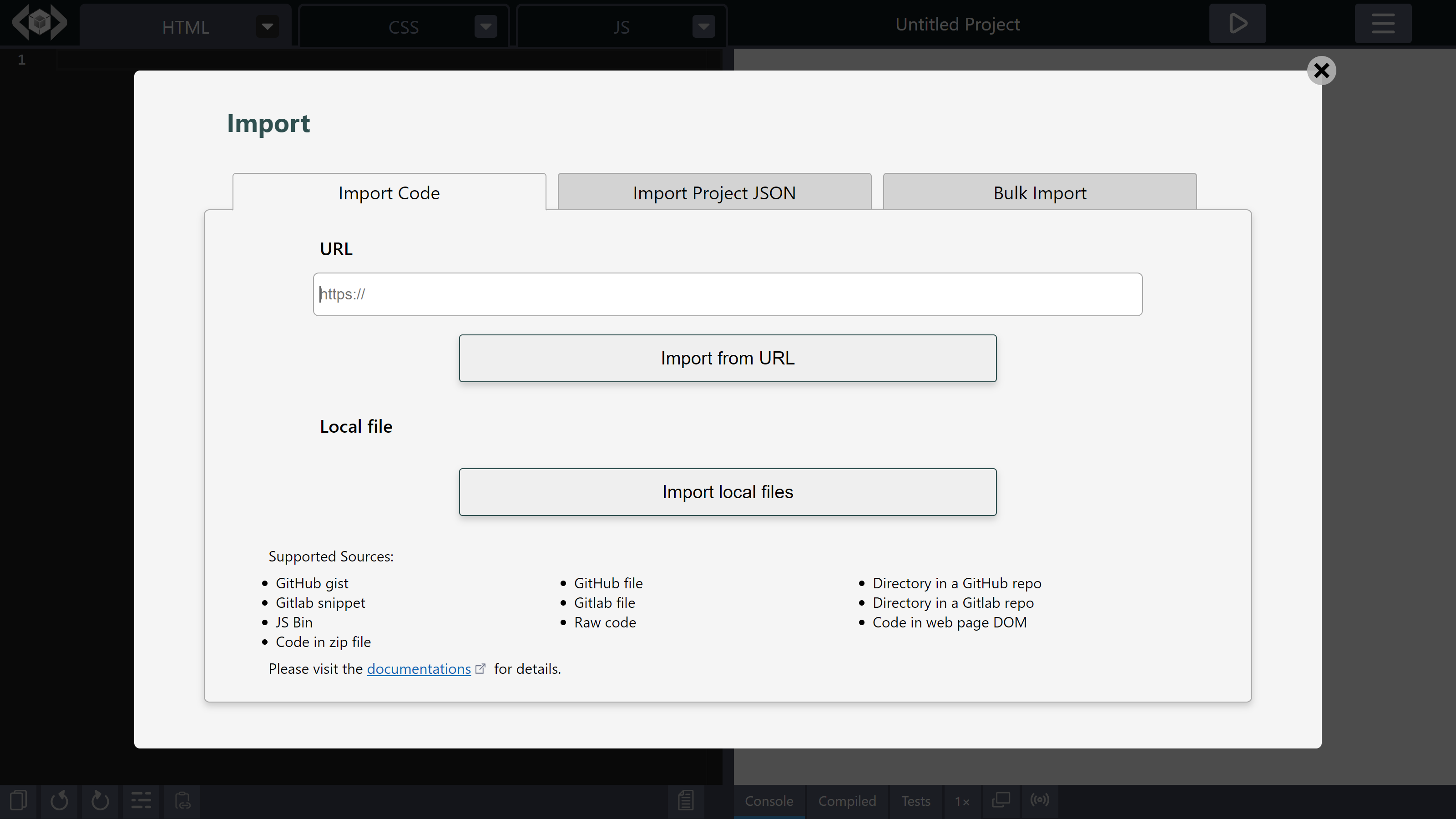Viewport: 1456px width, 819px height.
Task: Click the Import local files button
Action: pos(728,492)
